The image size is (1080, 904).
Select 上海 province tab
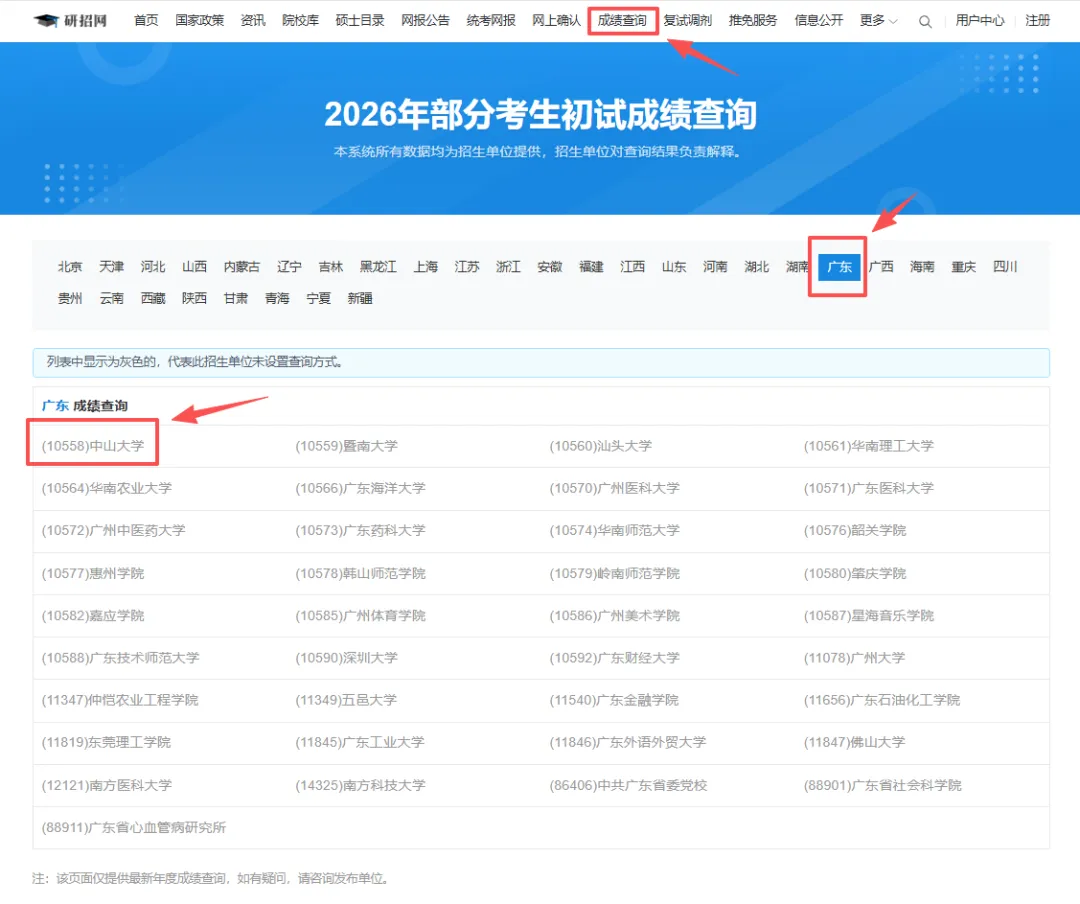coord(426,267)
